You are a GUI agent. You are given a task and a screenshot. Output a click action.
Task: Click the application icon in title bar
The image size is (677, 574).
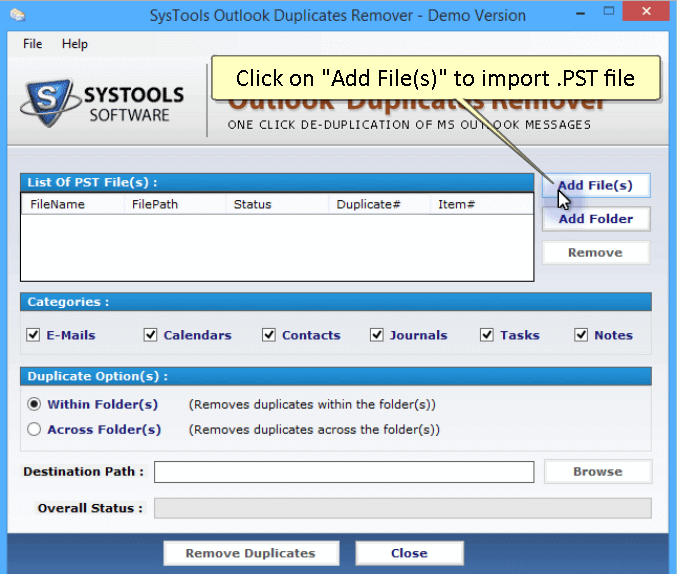coord(18,15)
